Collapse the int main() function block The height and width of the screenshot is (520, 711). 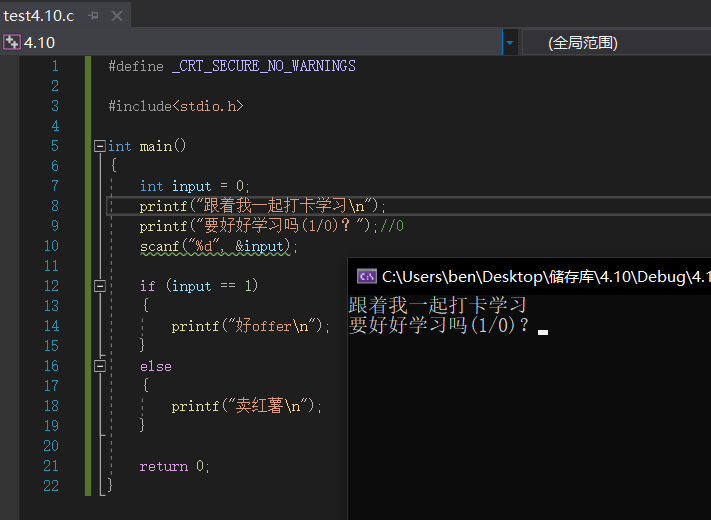(100, 146)
